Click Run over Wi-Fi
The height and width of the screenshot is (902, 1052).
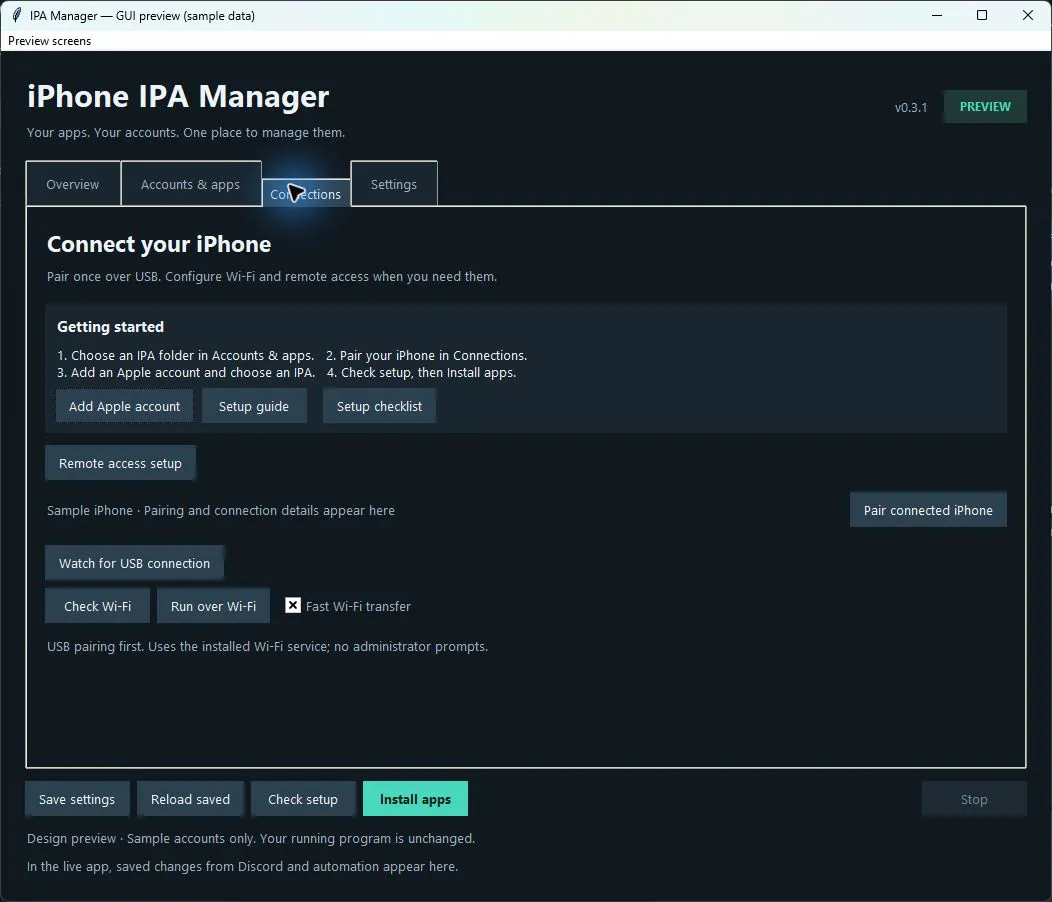pos(213,606)
